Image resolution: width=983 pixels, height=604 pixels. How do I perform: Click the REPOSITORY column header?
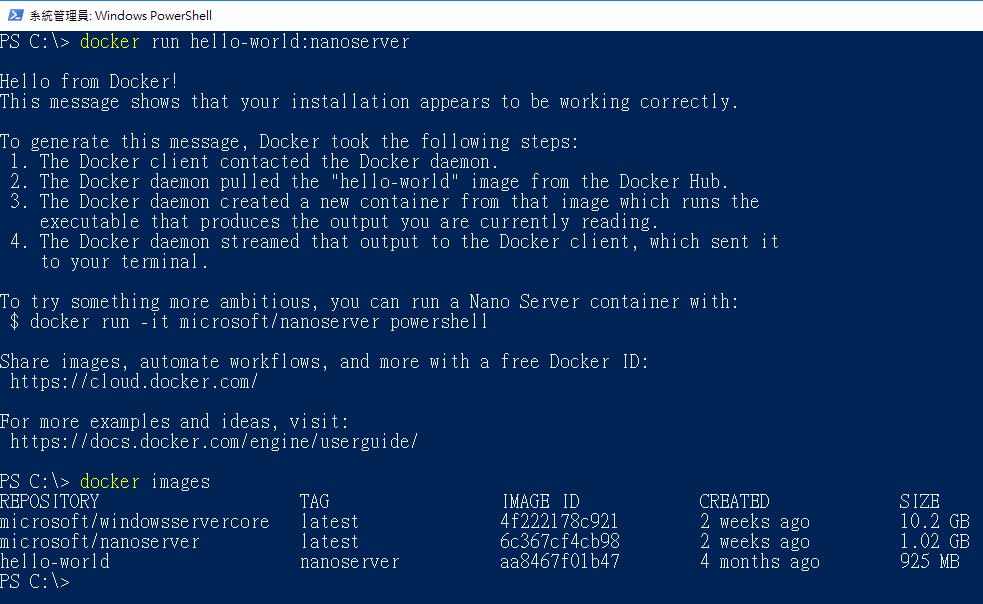point(50,502)
